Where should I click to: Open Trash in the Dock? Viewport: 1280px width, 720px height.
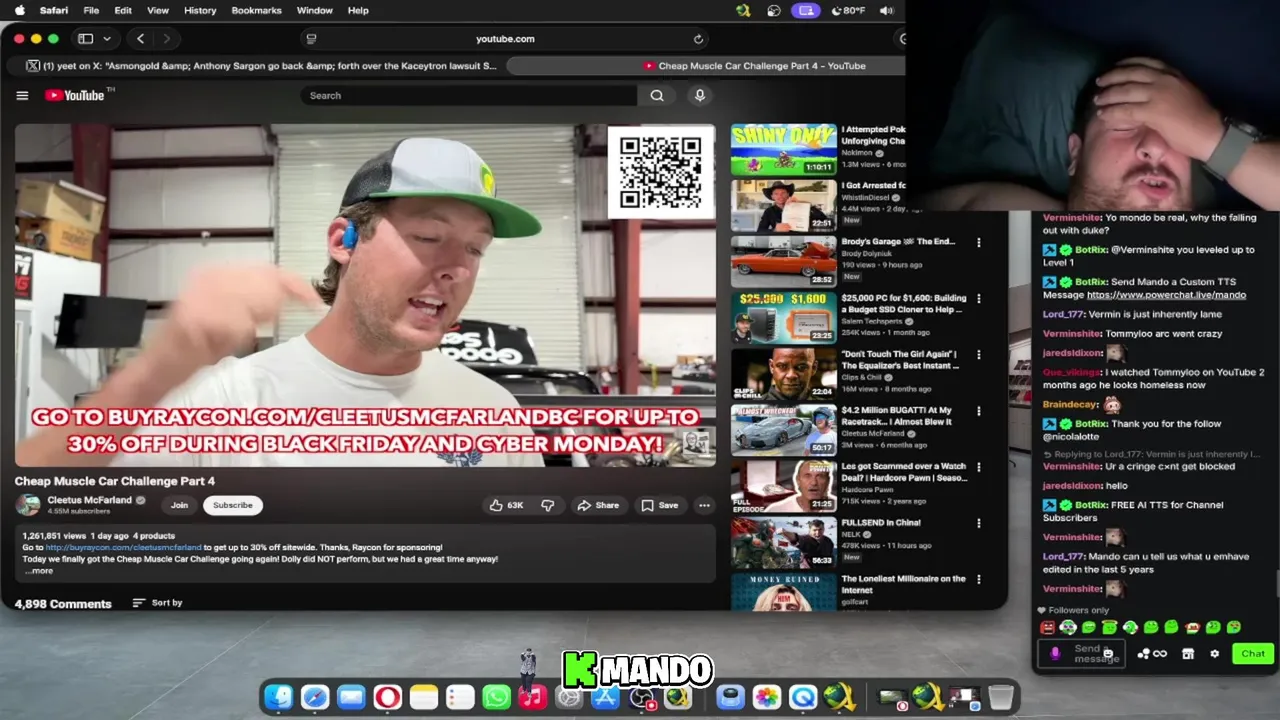1001,697
